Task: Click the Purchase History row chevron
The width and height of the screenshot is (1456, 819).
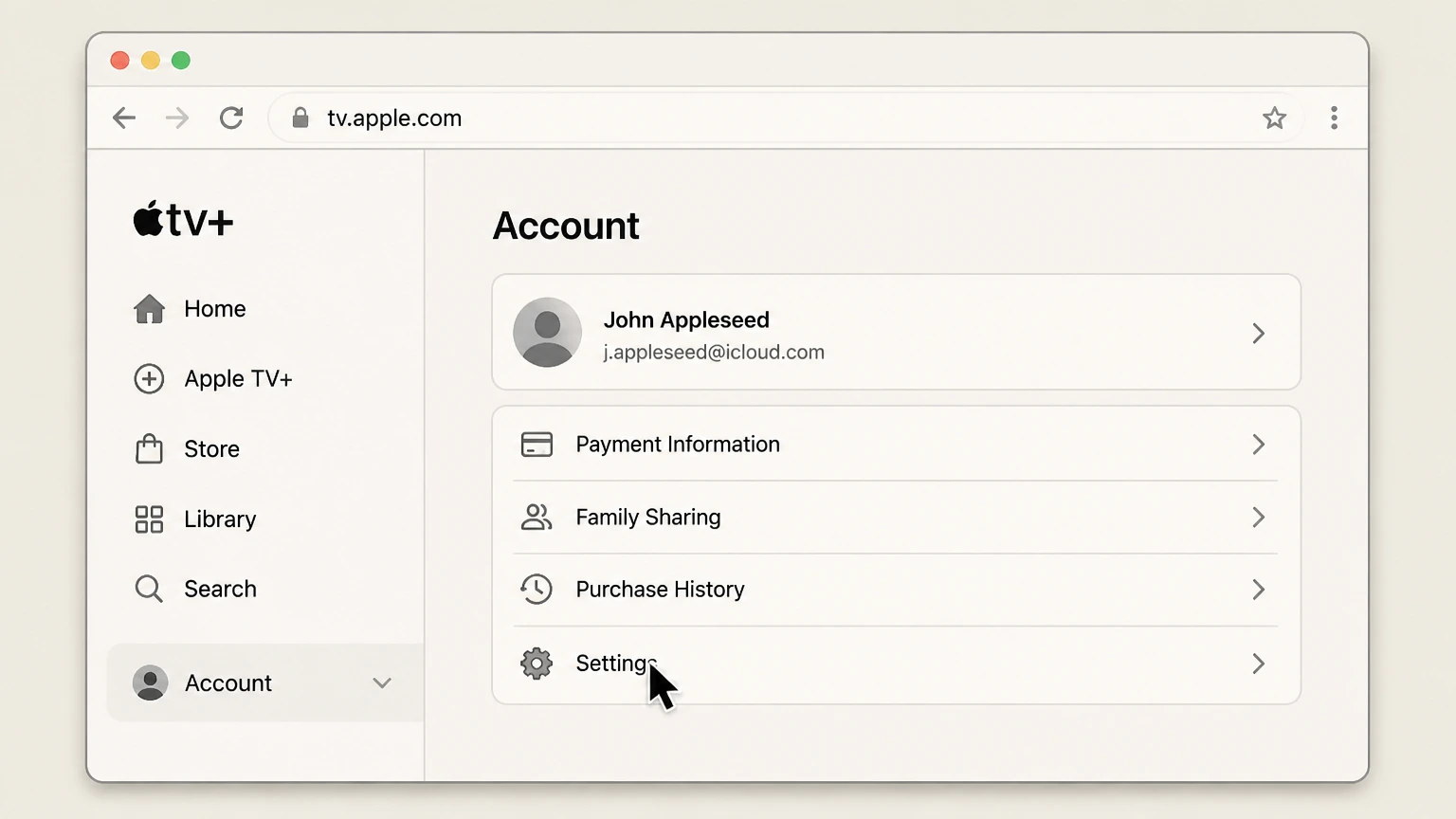Action: [x=1259, y=590]
